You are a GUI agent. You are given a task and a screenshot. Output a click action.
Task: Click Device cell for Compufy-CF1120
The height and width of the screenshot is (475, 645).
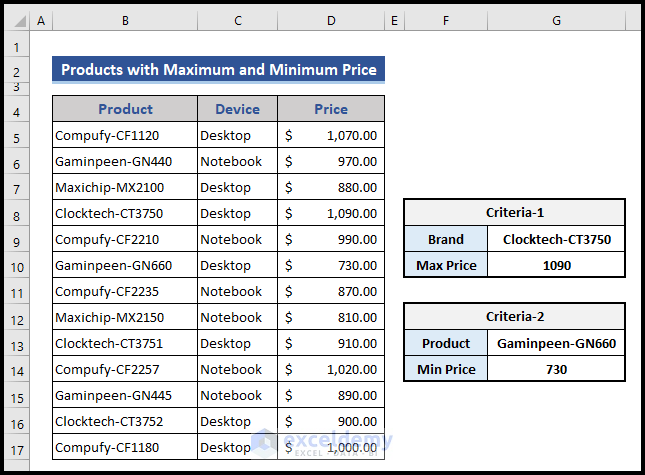238,135
